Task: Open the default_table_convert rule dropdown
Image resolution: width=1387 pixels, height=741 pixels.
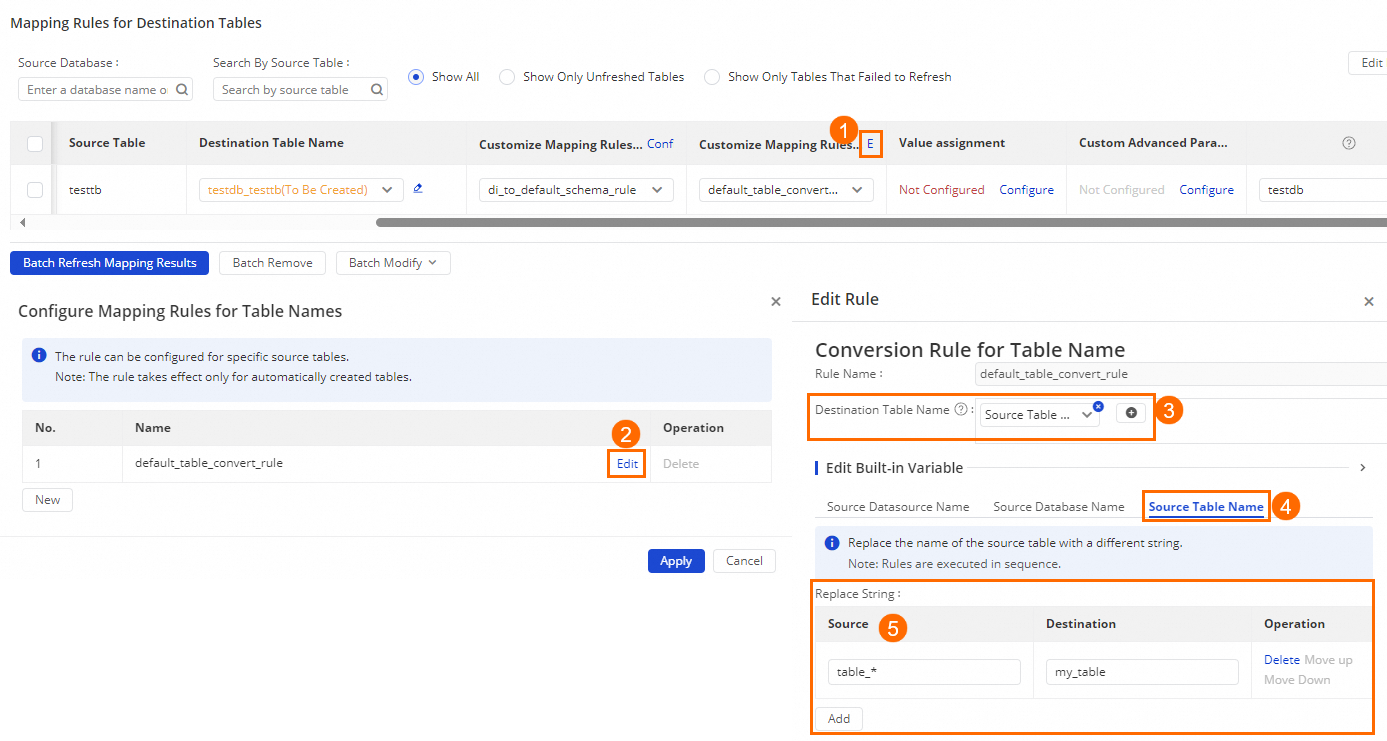Action: (786, 190)
